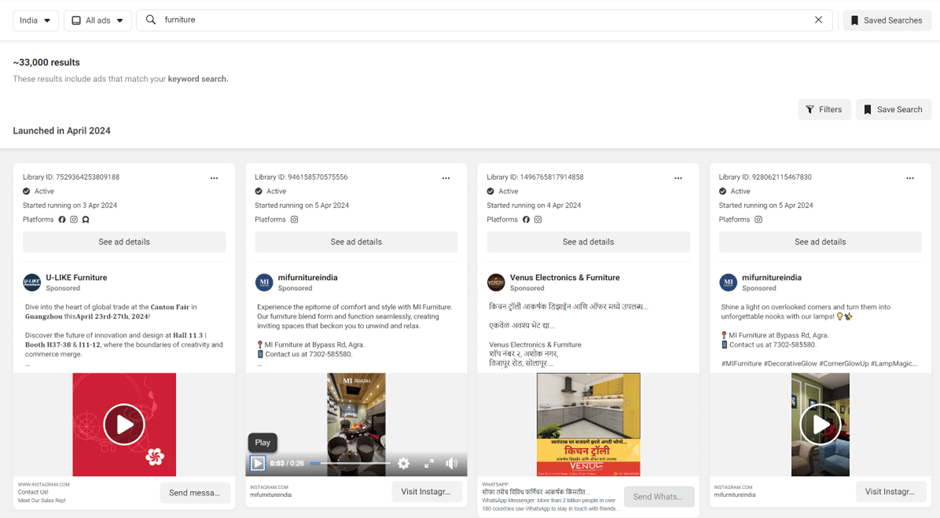Click the #MIFurniture #DecorativeGlow hashtag line
The image size is (940, 518).
click(818, 363)
